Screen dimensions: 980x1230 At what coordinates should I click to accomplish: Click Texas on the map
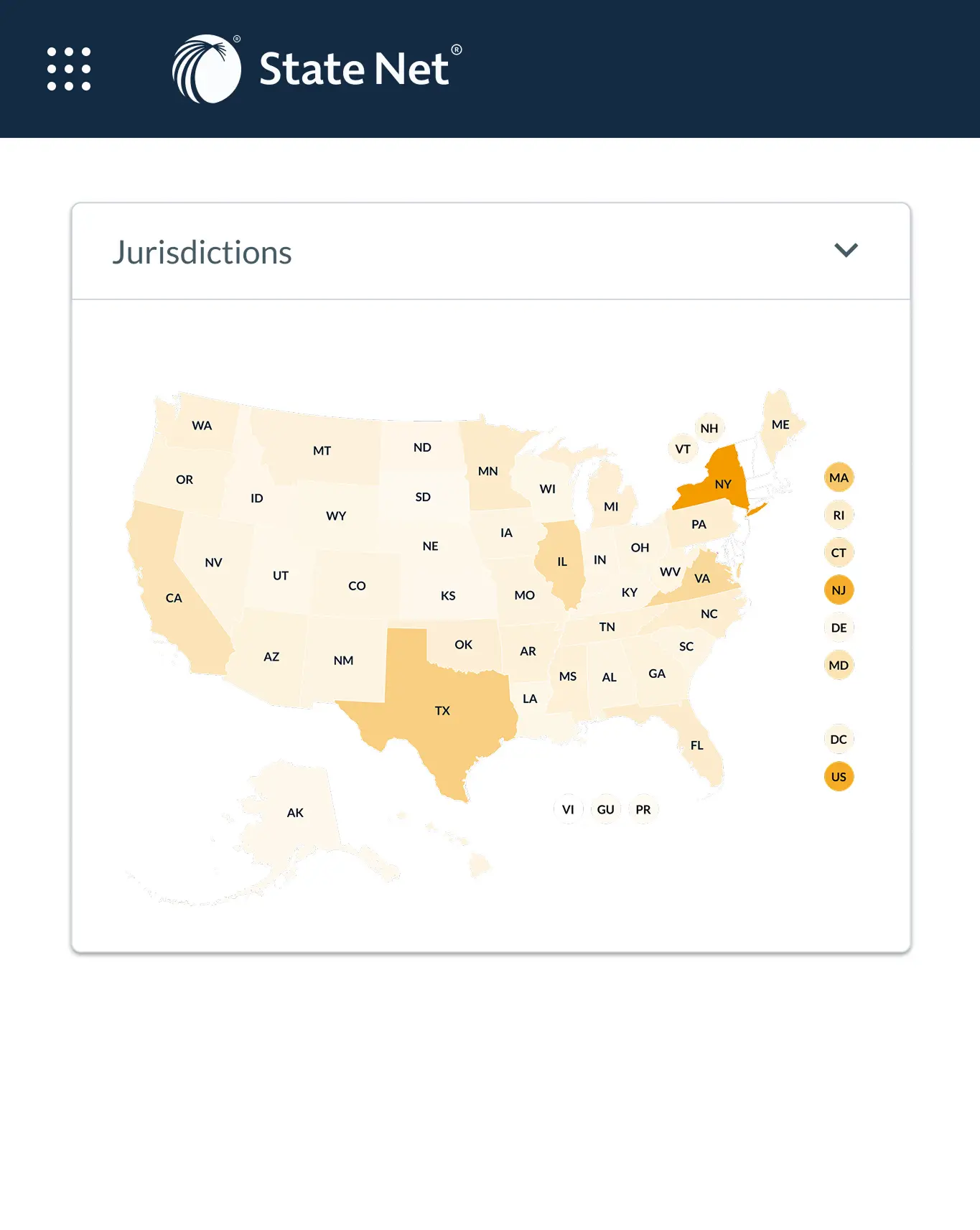coord(442,710)
